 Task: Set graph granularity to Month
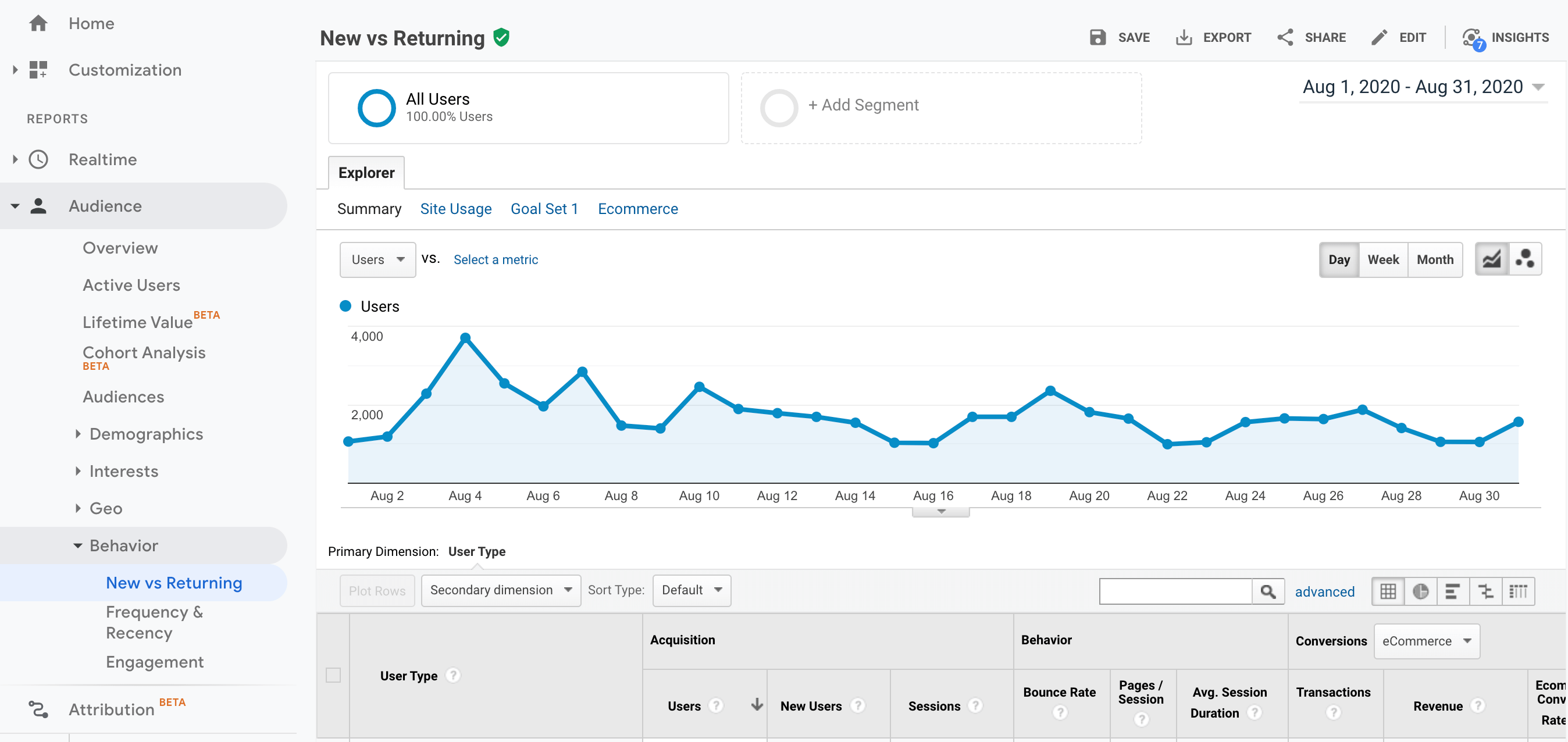pyautogui.click(x=1434, y=259)
